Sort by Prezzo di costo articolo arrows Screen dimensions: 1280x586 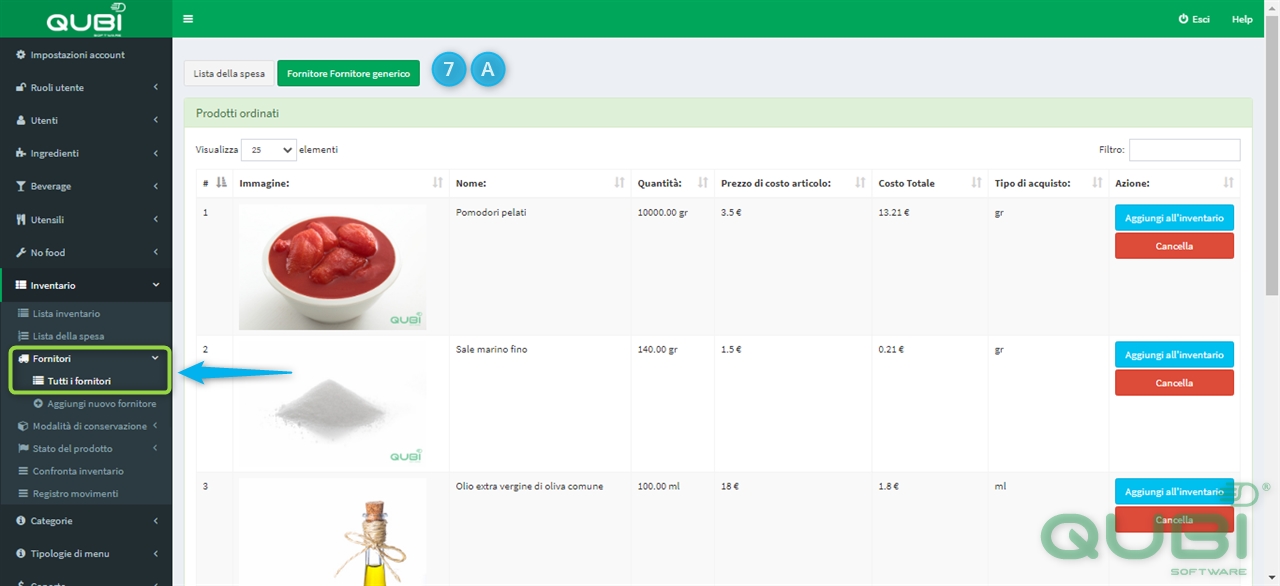click(860, 183)
